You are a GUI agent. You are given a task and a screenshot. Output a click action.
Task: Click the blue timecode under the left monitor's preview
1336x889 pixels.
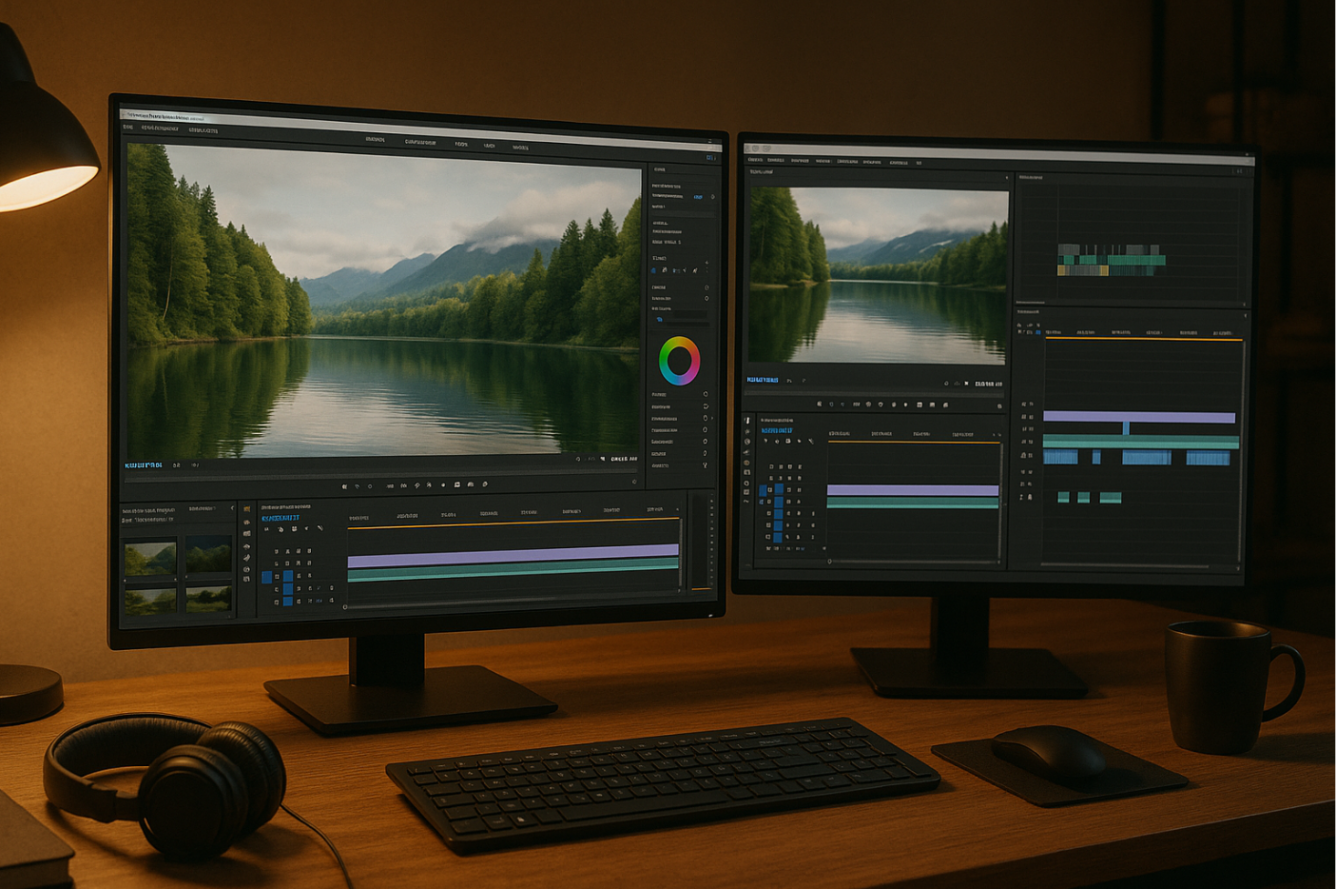tap(144, 465)
